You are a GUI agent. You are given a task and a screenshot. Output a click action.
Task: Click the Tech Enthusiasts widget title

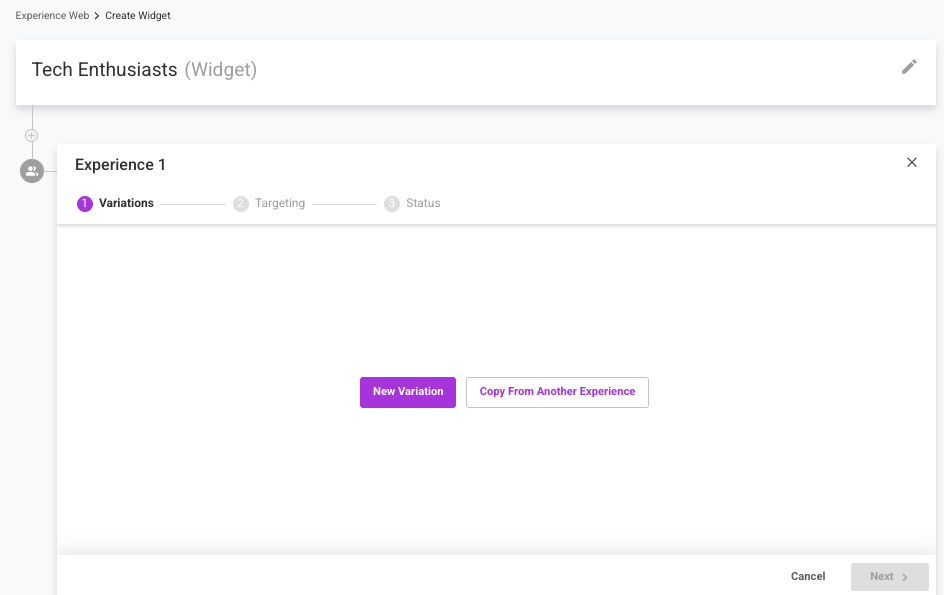(104, 70)
